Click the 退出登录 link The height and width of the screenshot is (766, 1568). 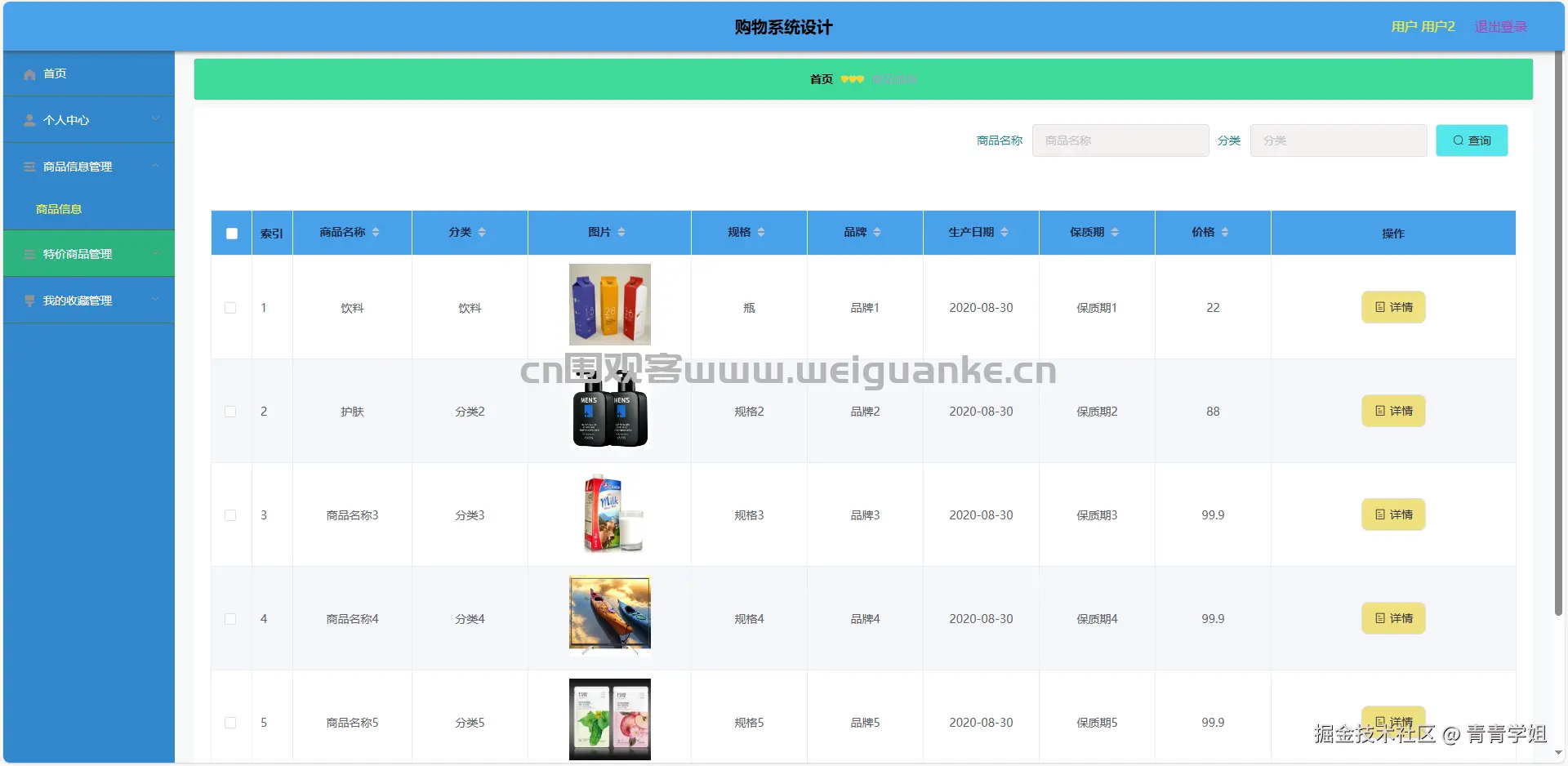tap(1500, 26)
